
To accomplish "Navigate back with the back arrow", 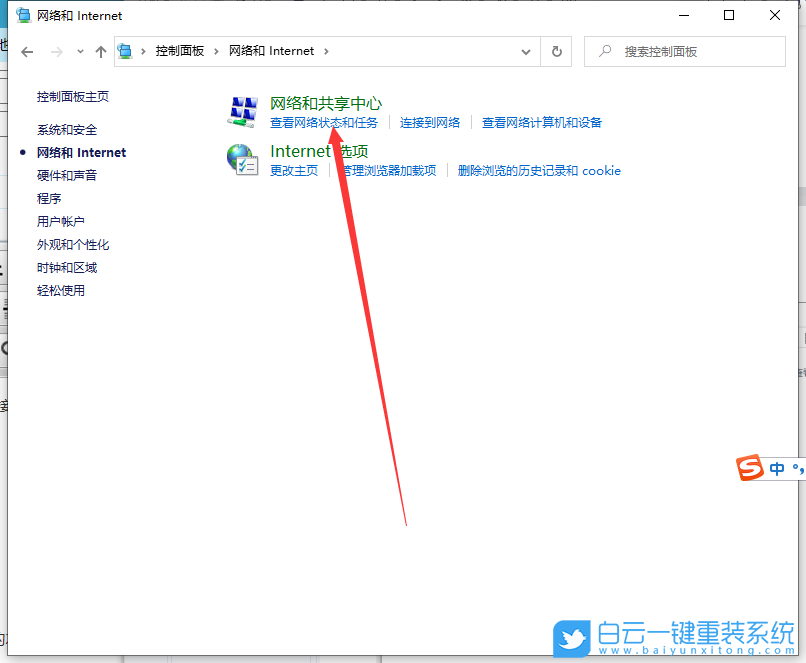I will [27, 51].
